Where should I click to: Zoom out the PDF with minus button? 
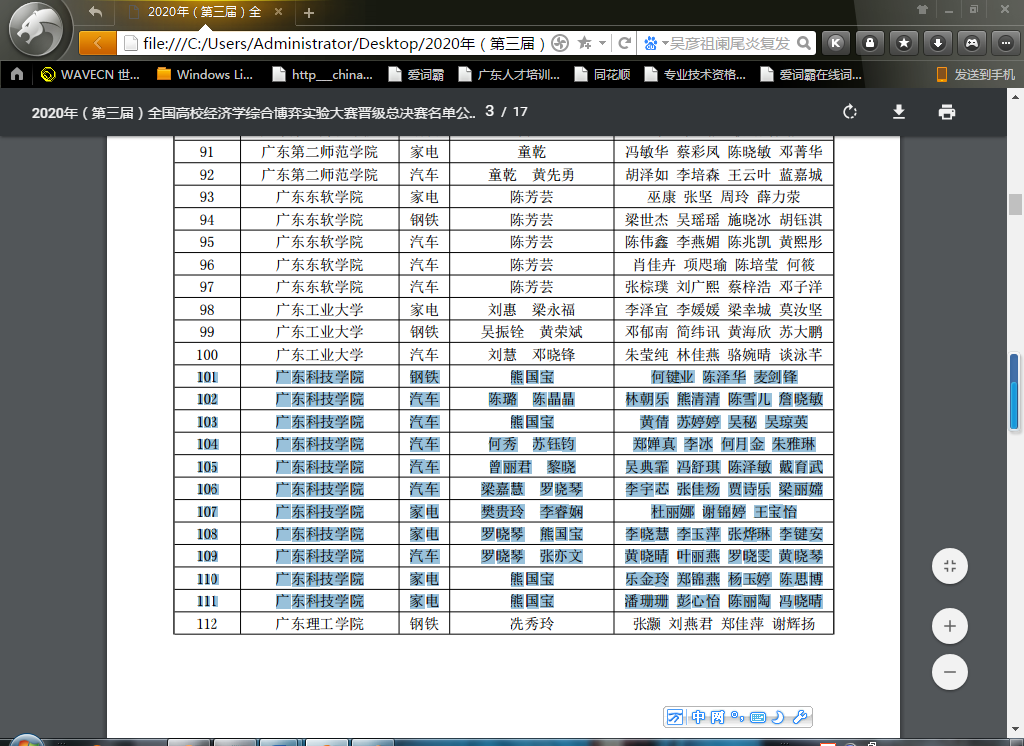click(950, 672)
